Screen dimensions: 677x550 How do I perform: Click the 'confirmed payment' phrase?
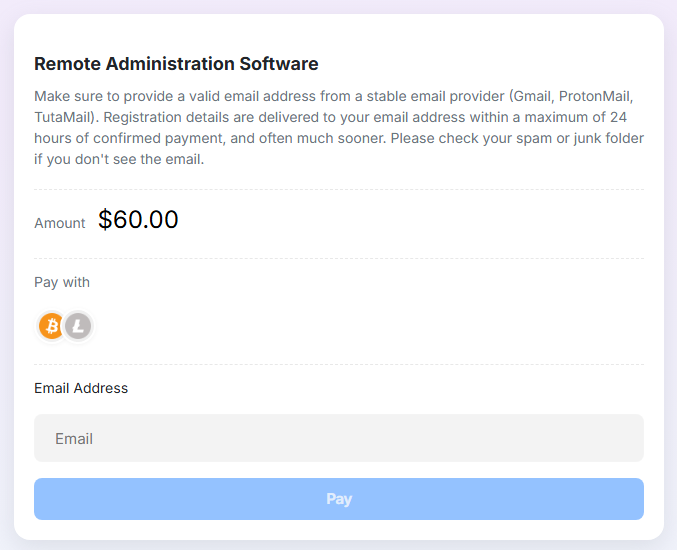pyautogui.click(x=158, y=138)
